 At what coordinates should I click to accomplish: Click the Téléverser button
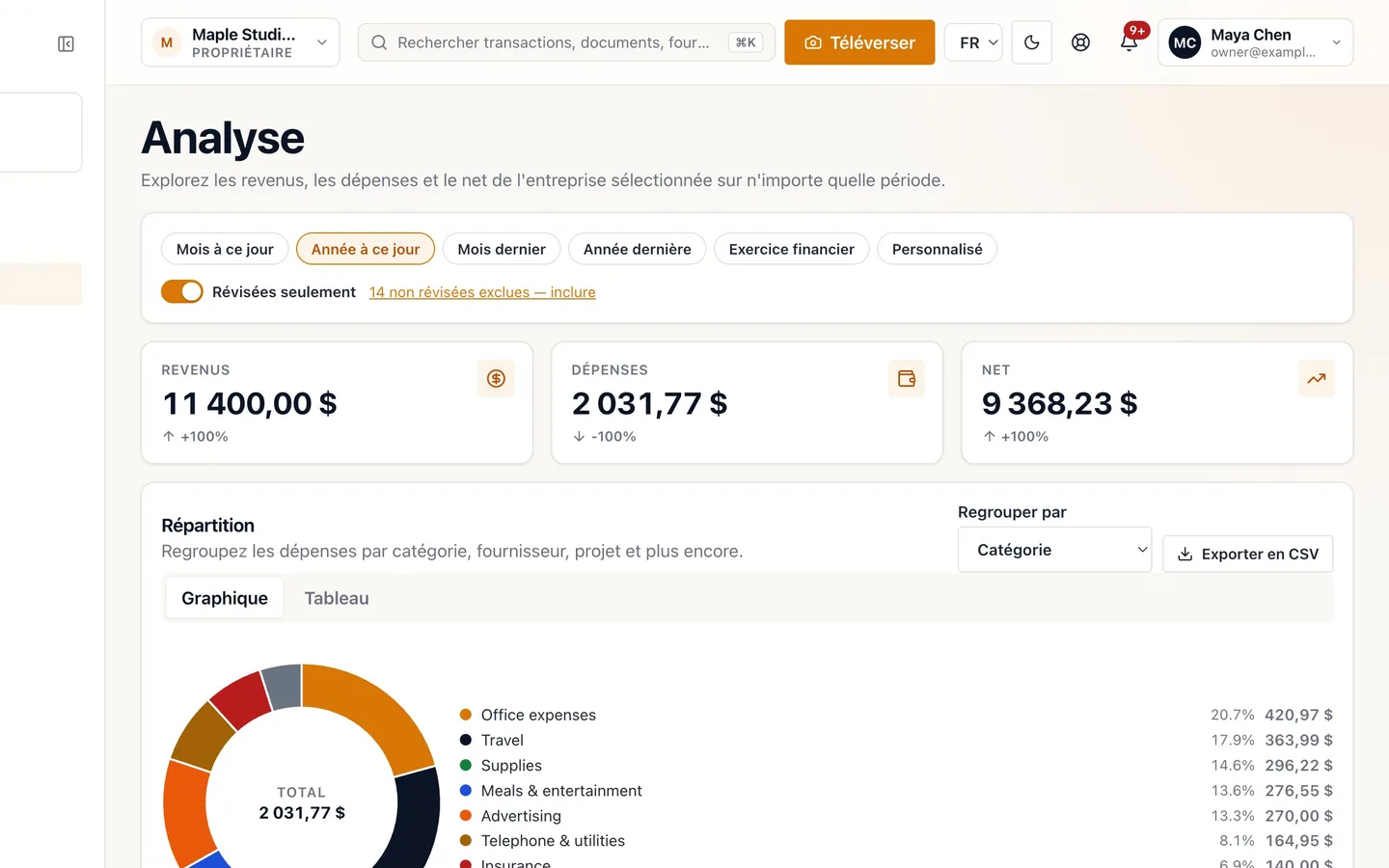coord(859,42)
